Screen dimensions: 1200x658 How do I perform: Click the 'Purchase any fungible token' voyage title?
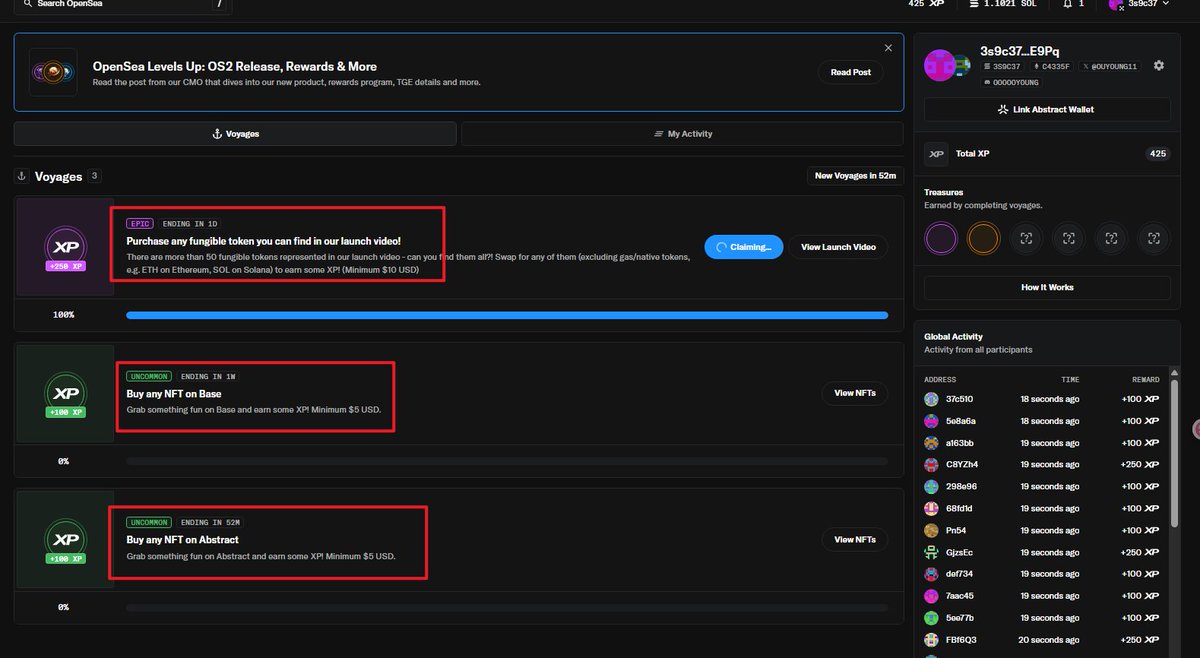pyautogui.click(x=264, y=241)
